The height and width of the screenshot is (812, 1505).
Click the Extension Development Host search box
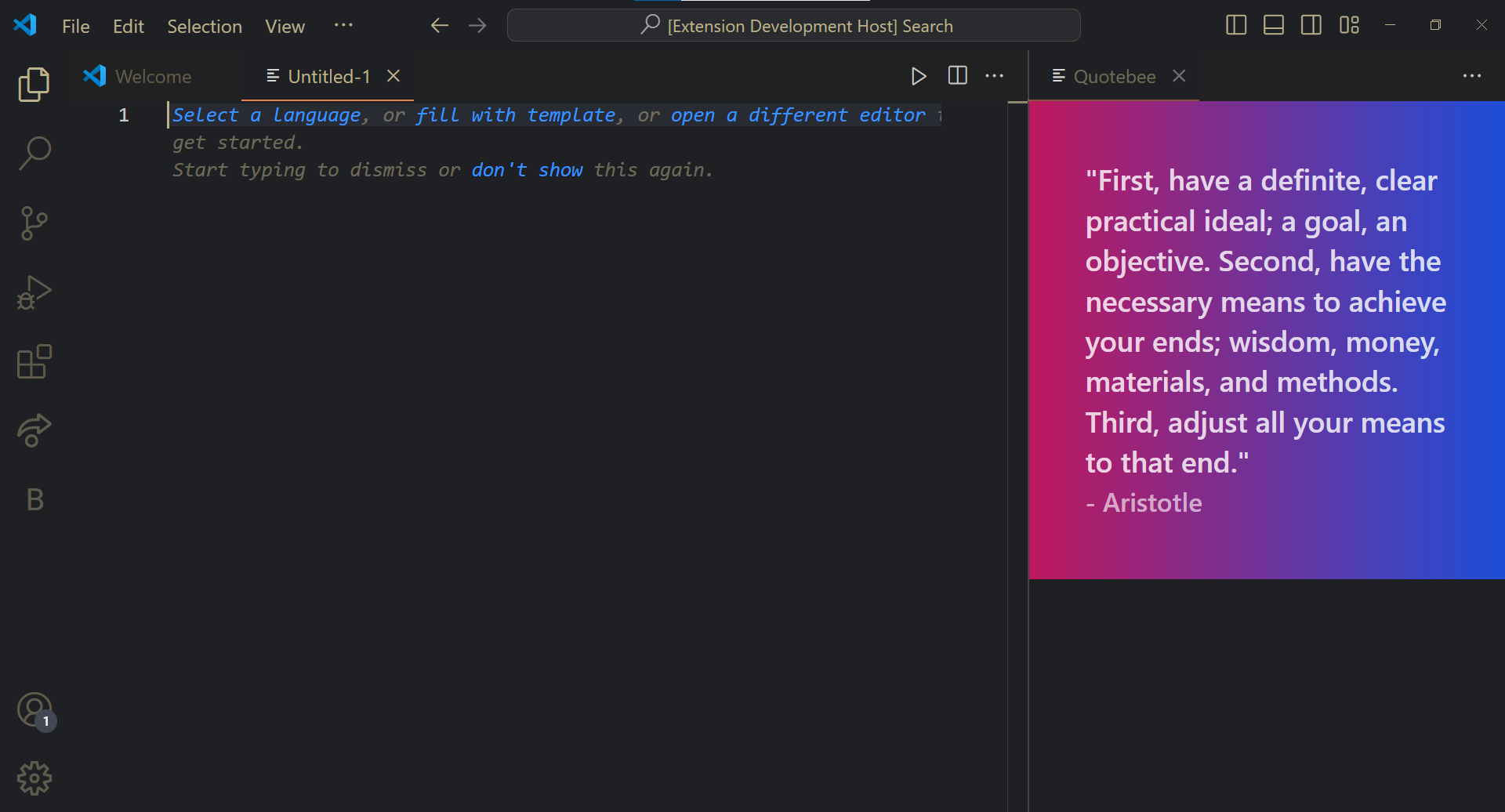click(x=793, y=26)
